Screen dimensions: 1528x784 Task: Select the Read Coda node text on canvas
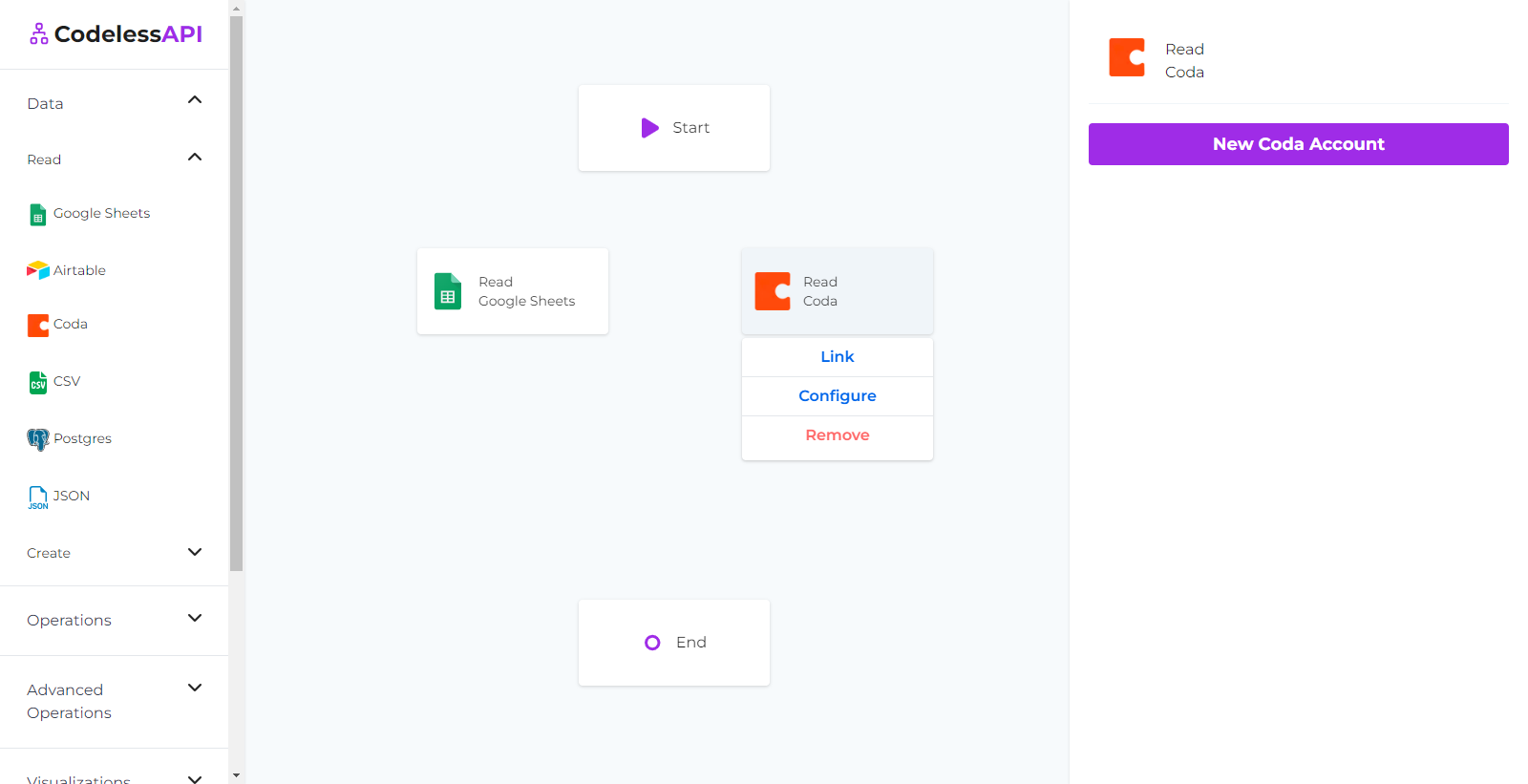[x=820, y=291]
